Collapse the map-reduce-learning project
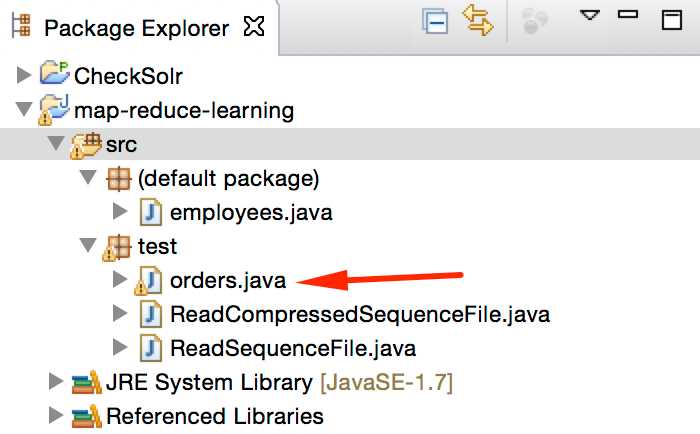 coord(24,109)
